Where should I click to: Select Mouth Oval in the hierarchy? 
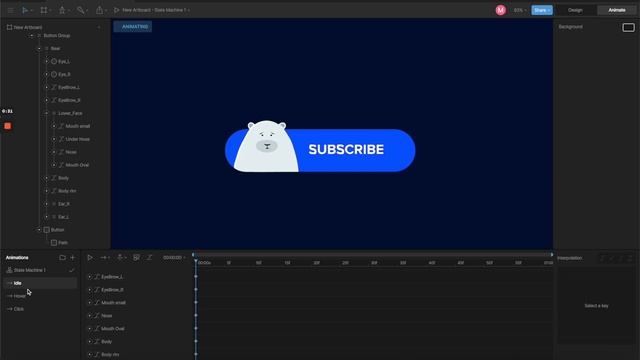tap(77, 165)
